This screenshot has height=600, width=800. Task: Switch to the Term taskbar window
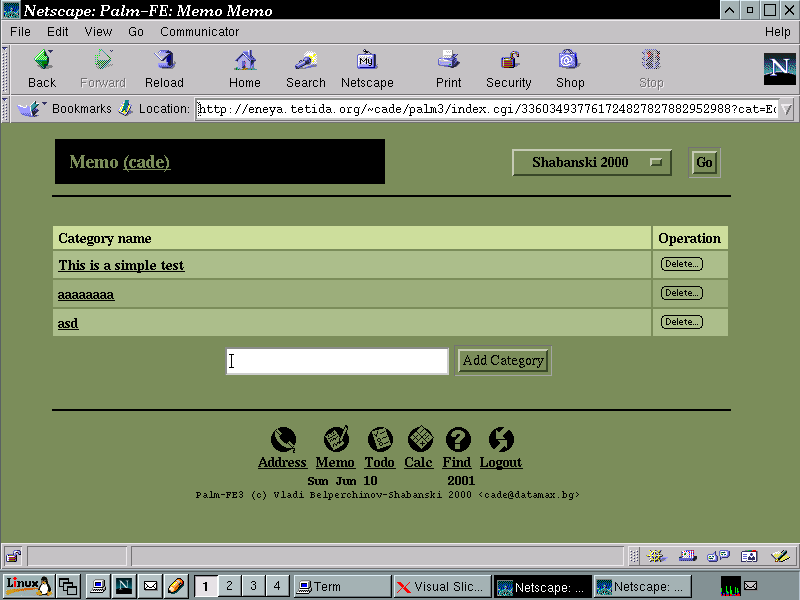341,587
